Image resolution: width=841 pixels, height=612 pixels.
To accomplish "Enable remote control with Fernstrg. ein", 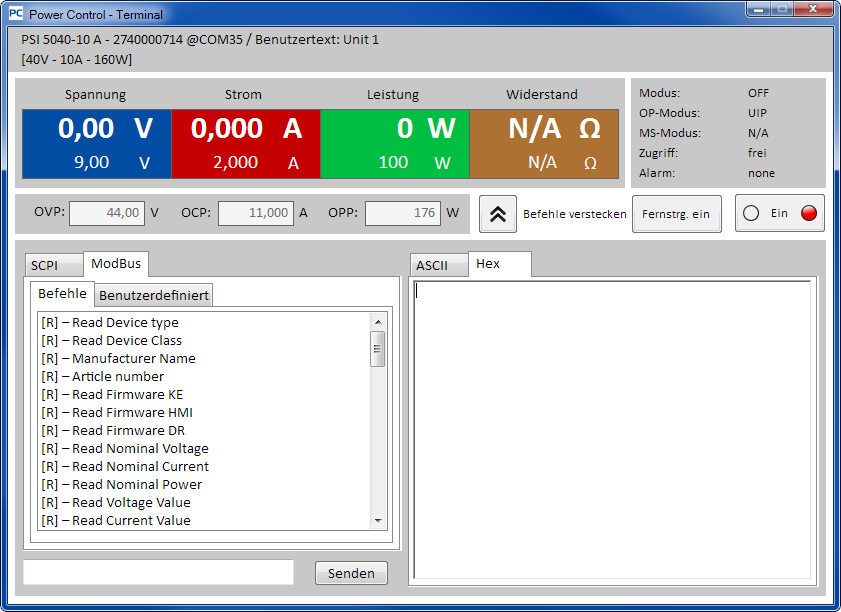I will [676, 214].
